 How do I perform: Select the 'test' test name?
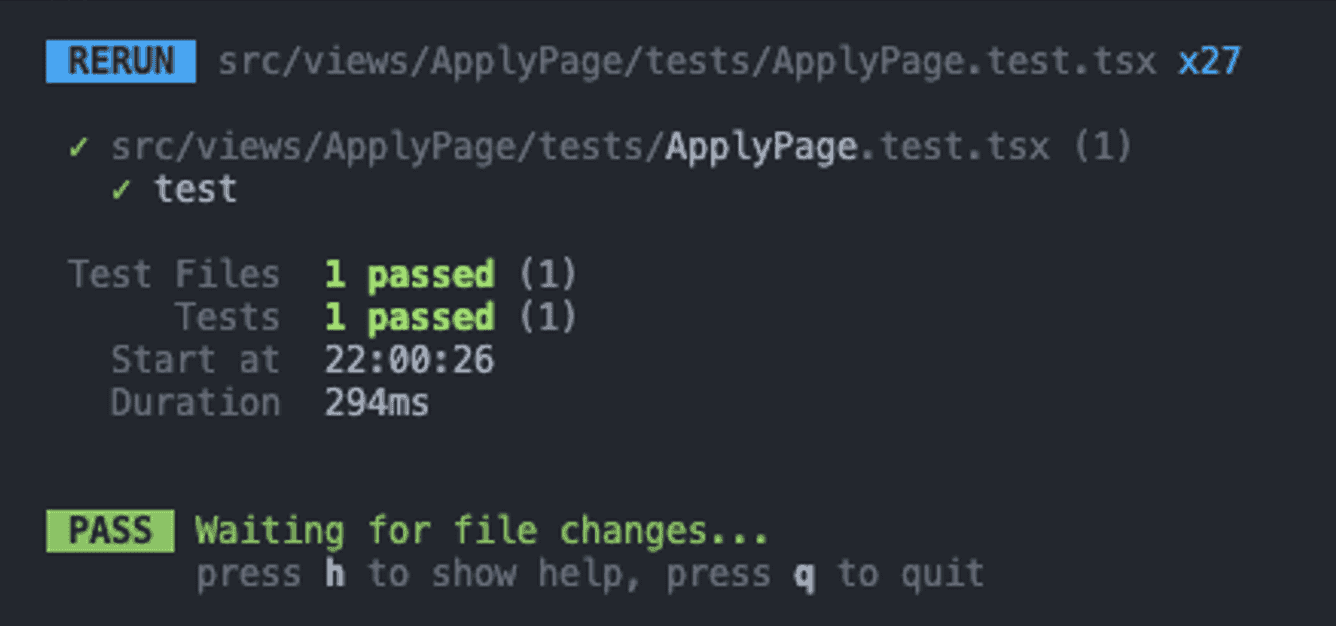click(196, 189)
